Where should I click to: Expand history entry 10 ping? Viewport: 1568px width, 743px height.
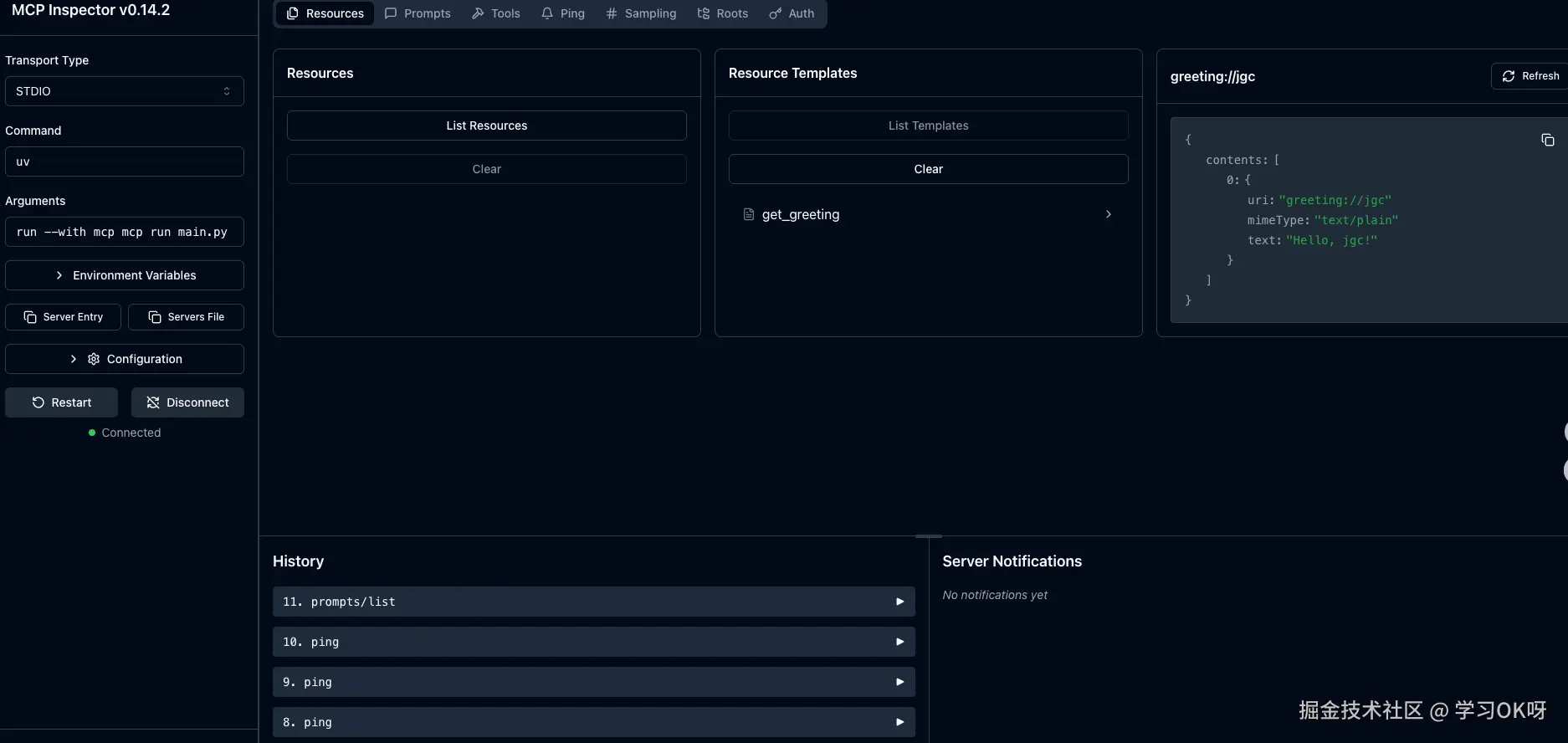click(x=594, y=642)
